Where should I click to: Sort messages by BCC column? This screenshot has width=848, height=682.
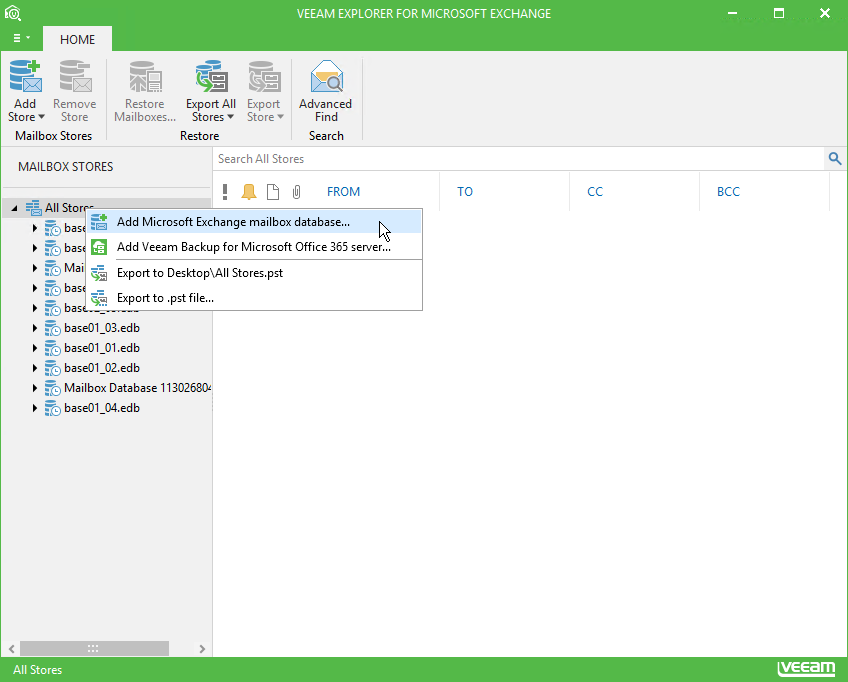(x=728, y=191)
